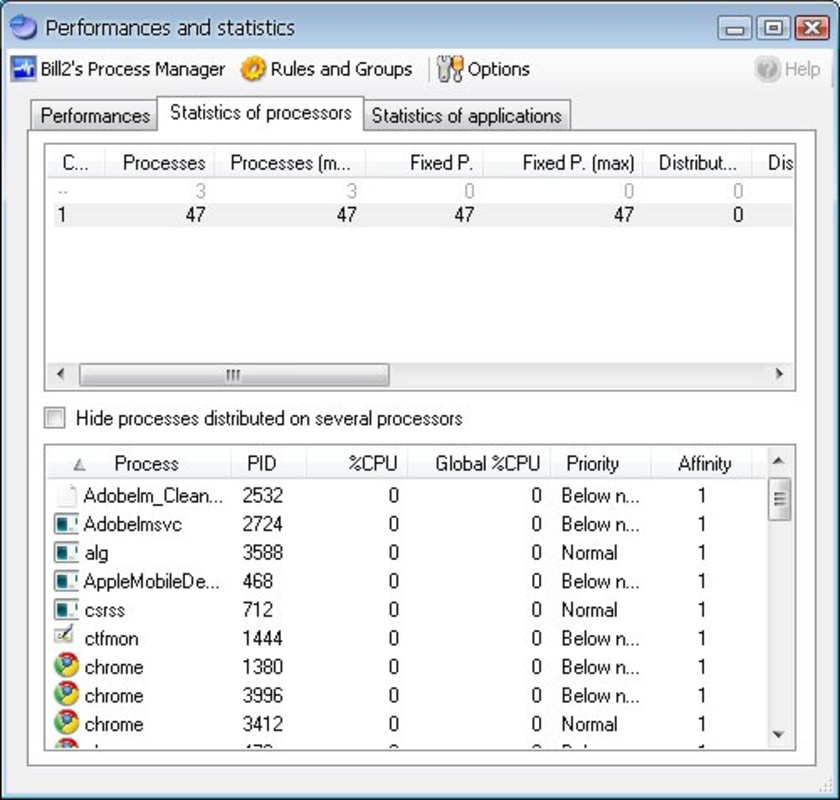Click PID value 712
Screen dimensions: 840x800
[x=258, y=610]
